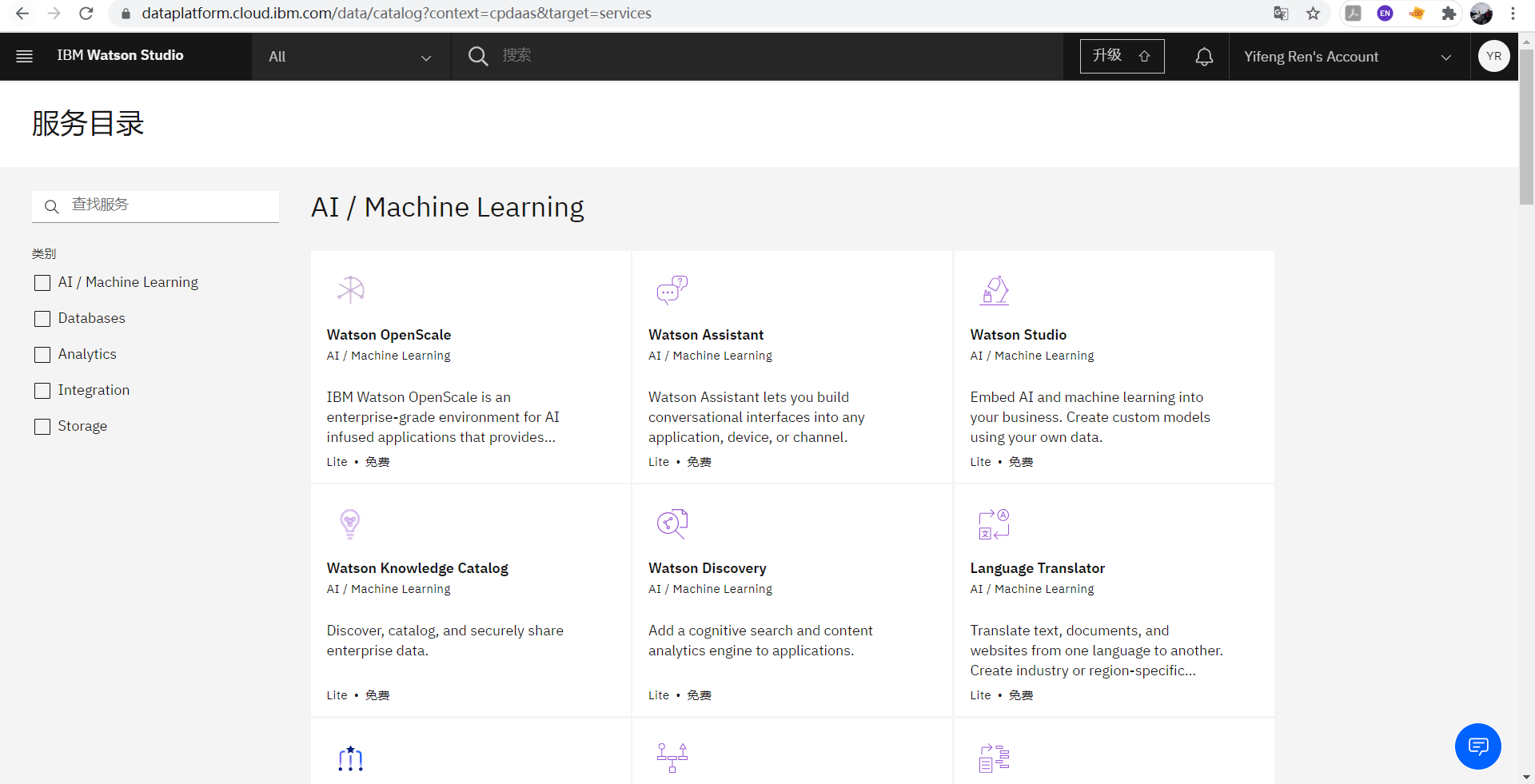The height and width of the screenshot is (784, 1535).
Task: Click the document tree icon in third row
Action: [x=994, y=758]
